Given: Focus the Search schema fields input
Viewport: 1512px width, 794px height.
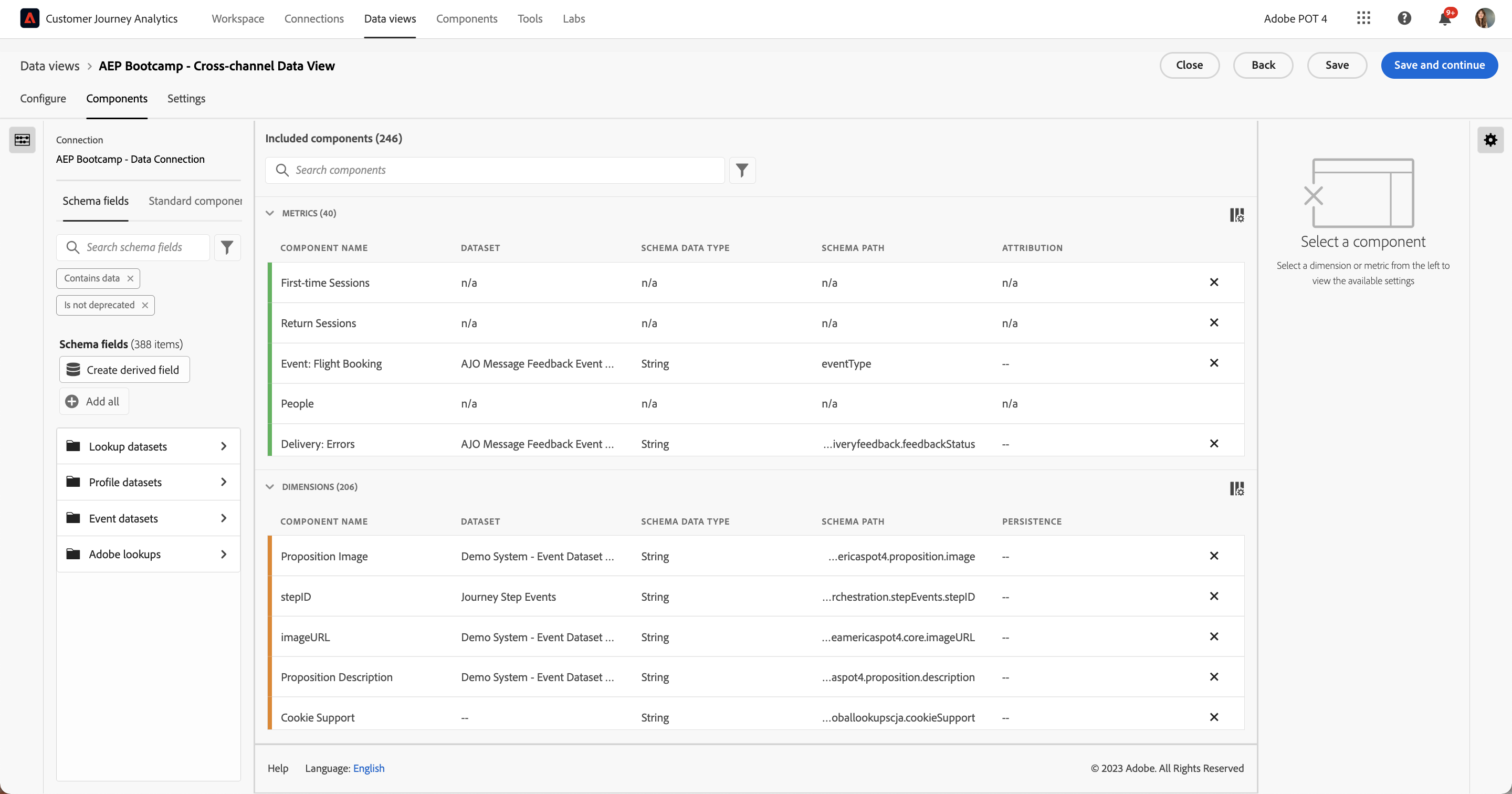Looking at the screenshot, I should [x=133, y=247].
